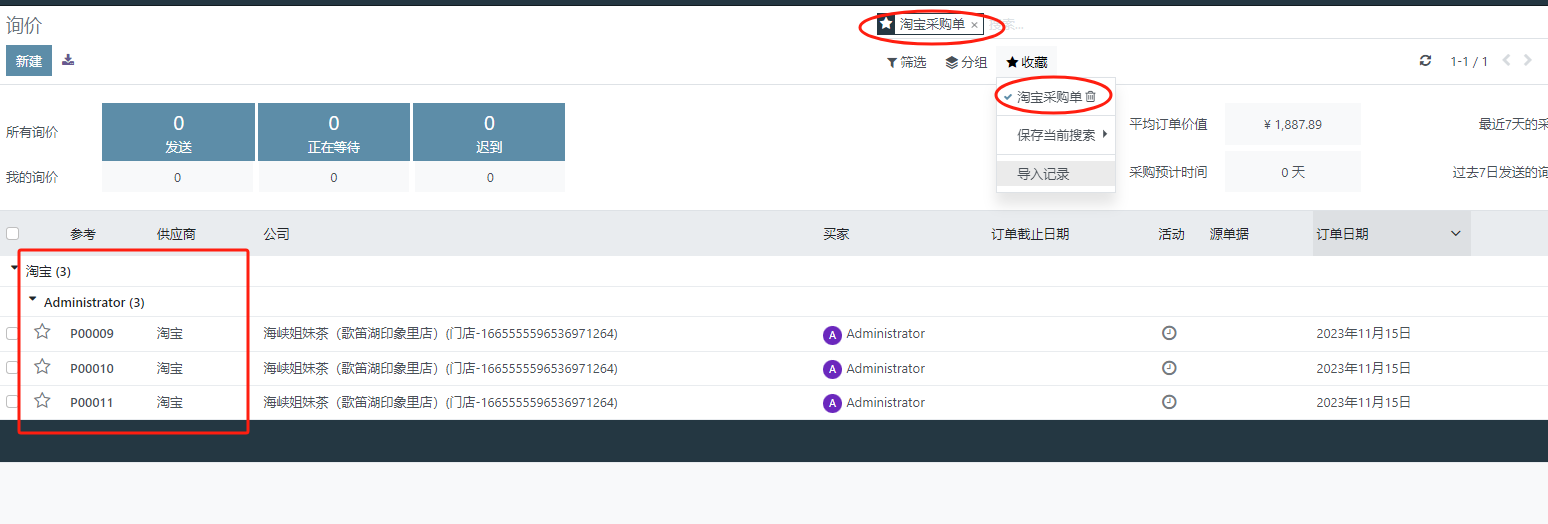Star the P00009 order as favorite
This screenshot has width=1548, height=524.
click(x=42, y=332)
